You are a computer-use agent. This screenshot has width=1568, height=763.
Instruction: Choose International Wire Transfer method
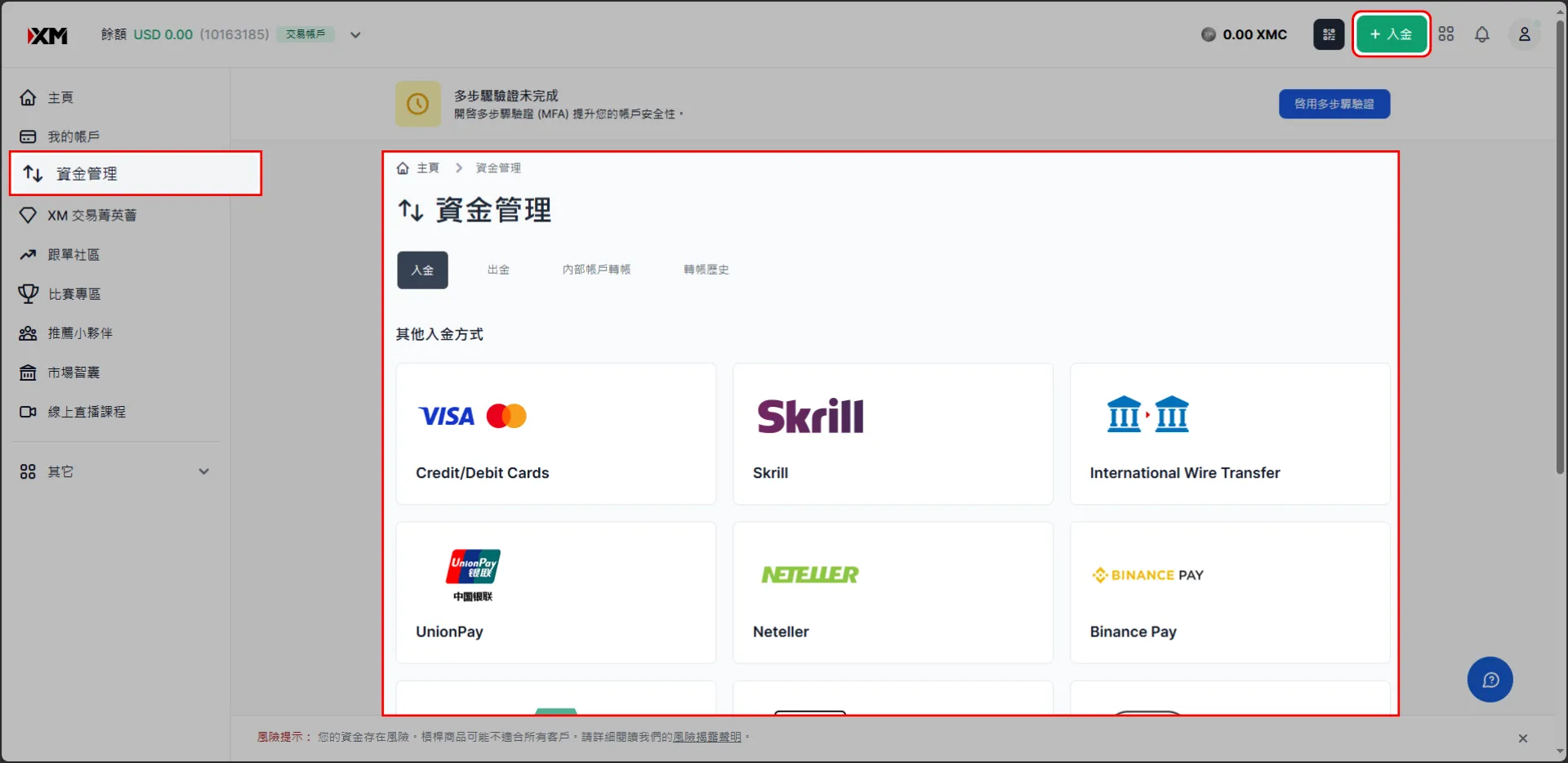tap(1230, 434)
